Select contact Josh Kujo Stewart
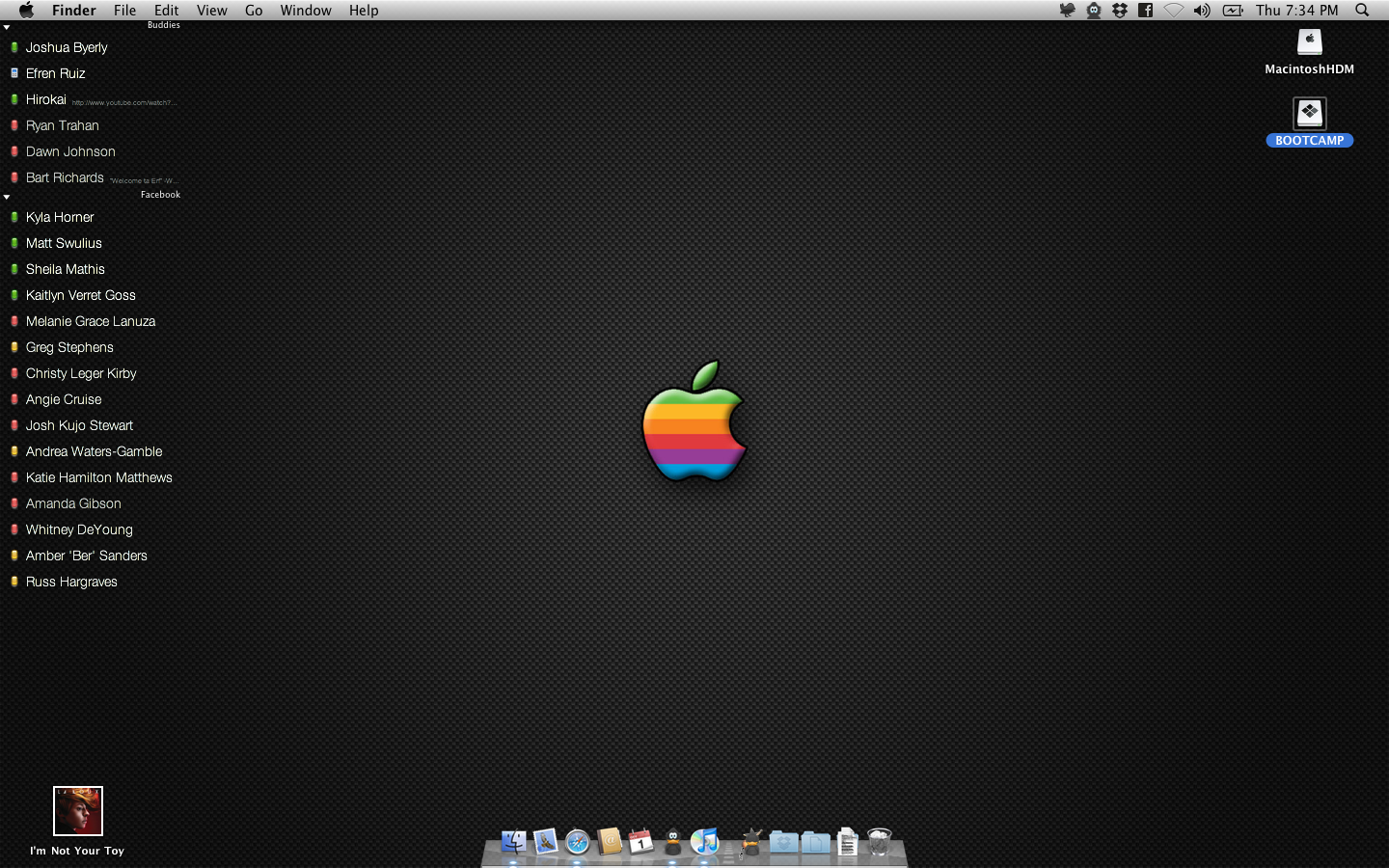 click(79, 425)
